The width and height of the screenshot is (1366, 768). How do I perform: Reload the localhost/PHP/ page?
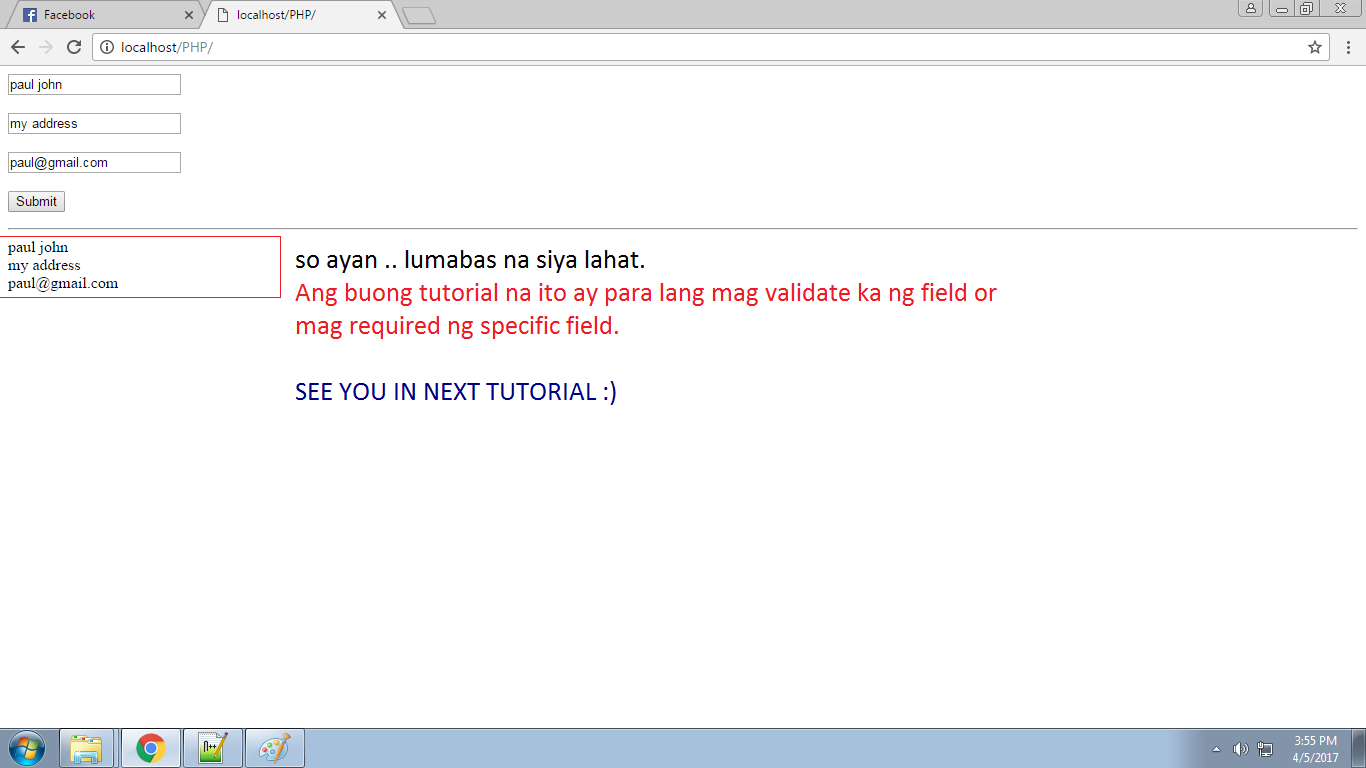(73, 46)
